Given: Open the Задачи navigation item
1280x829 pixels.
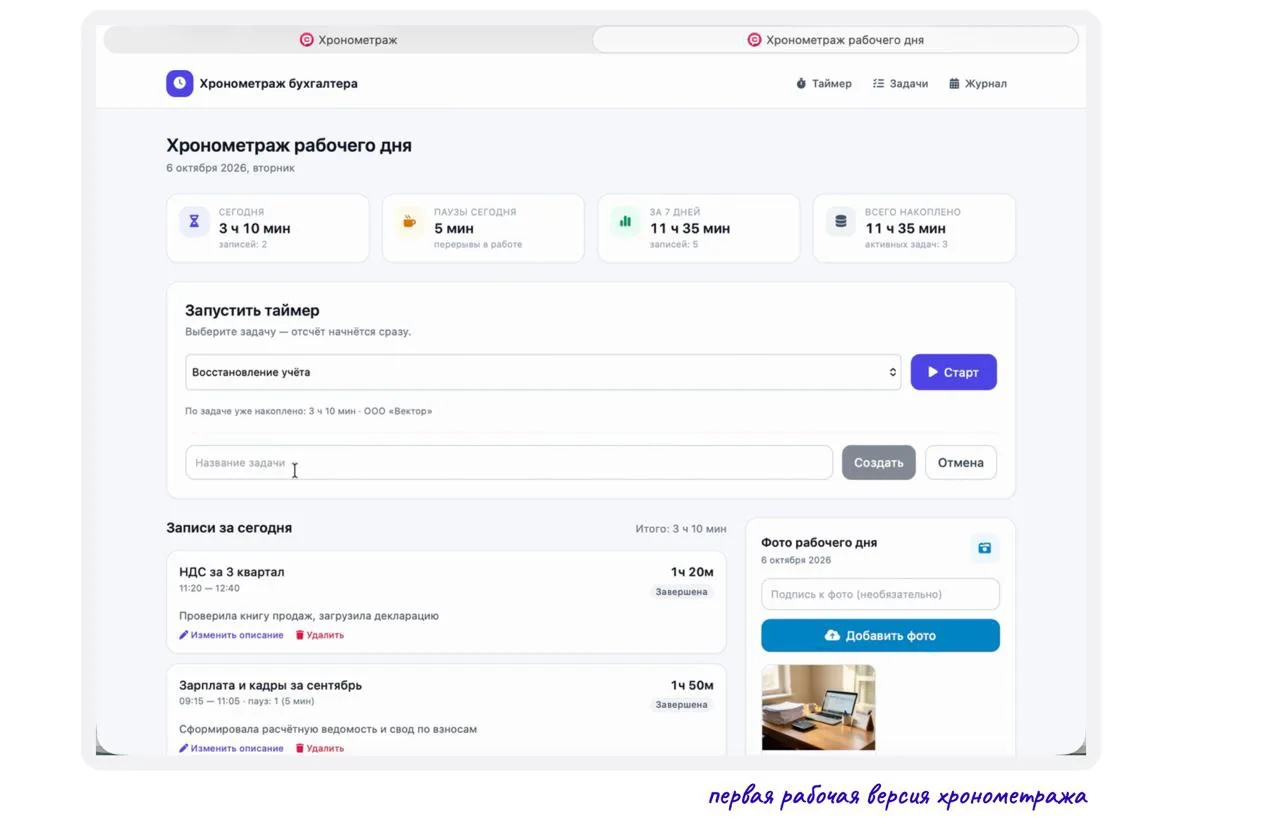Looking at the screenshot, I should pos(900,84).
